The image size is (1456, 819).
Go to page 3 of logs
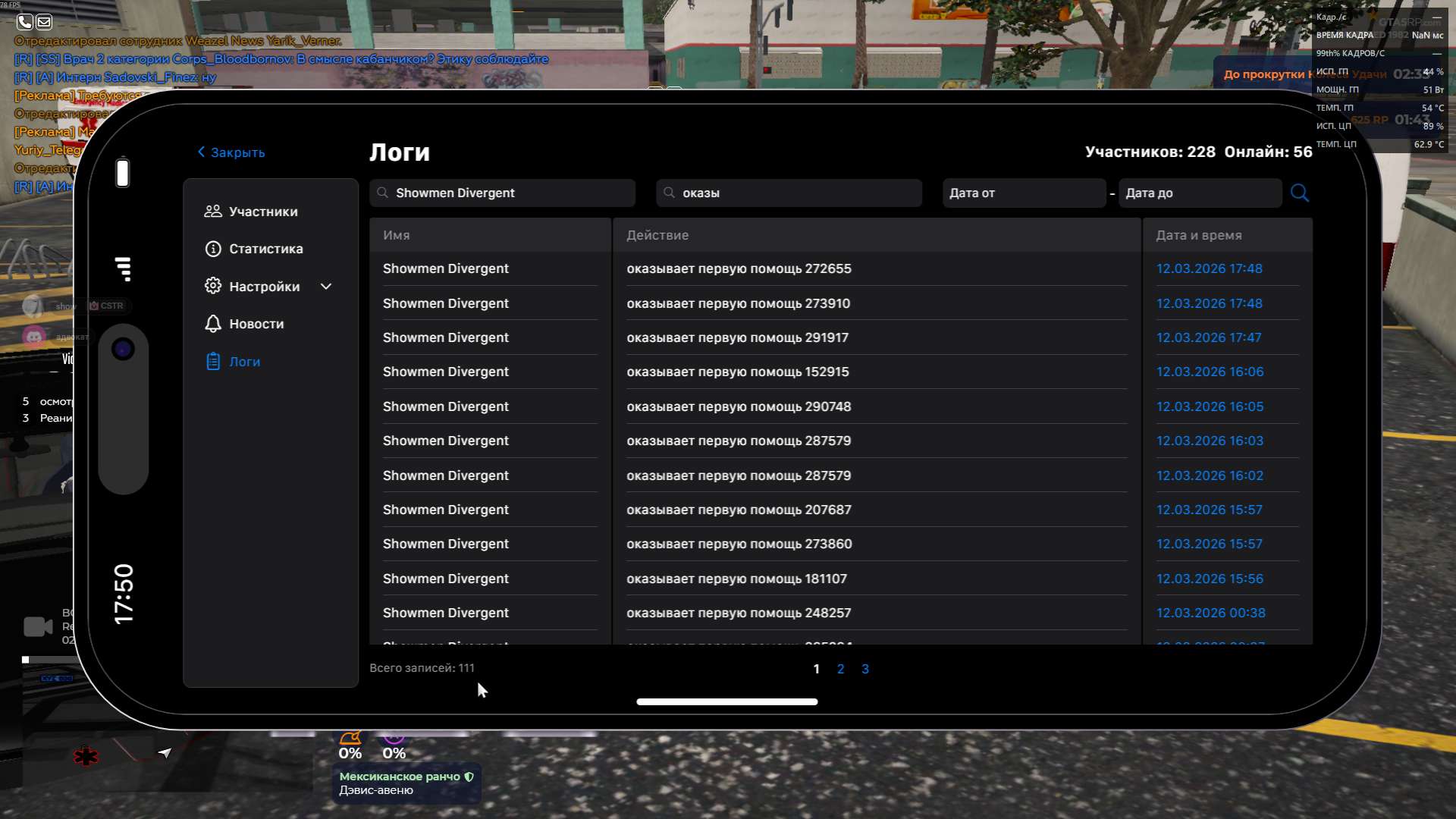(x=865, y=669)
